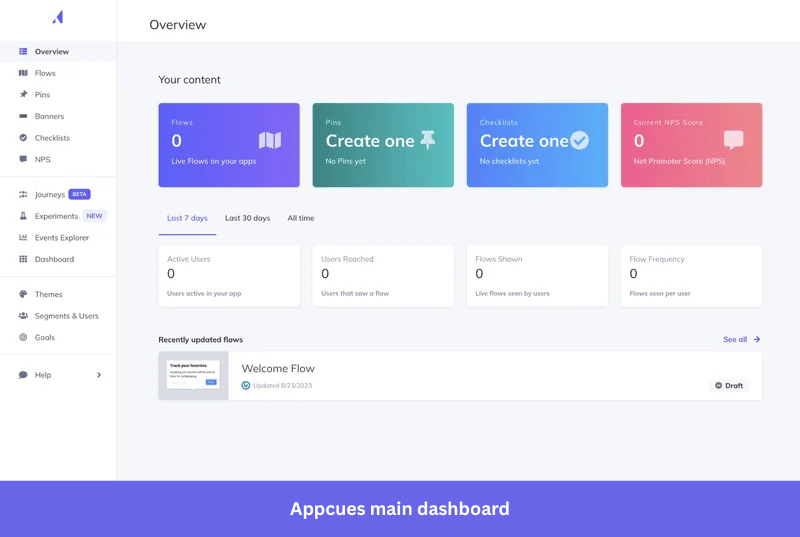
Task: Click the checkmark icon on Checklists card
Action: (x=579, y=140)
